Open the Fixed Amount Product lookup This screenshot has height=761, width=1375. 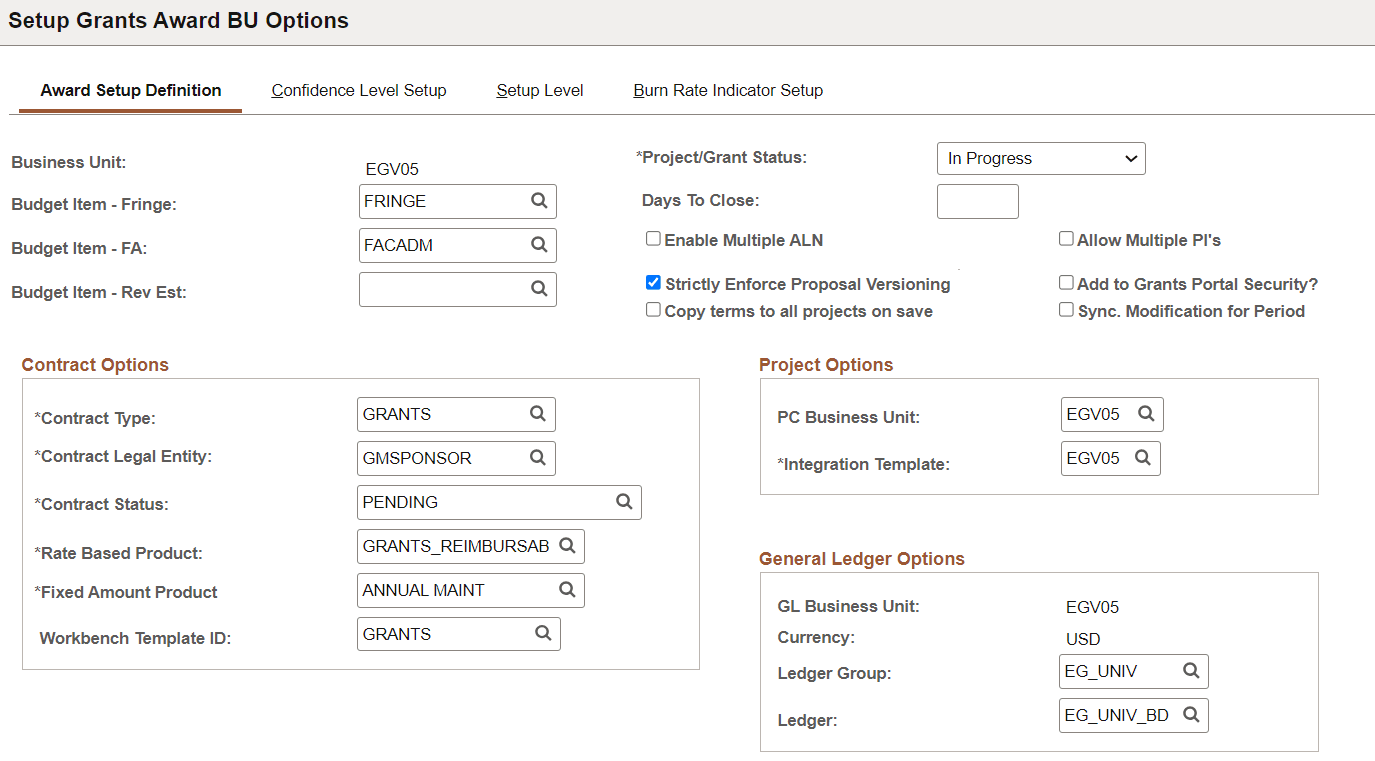567,590
